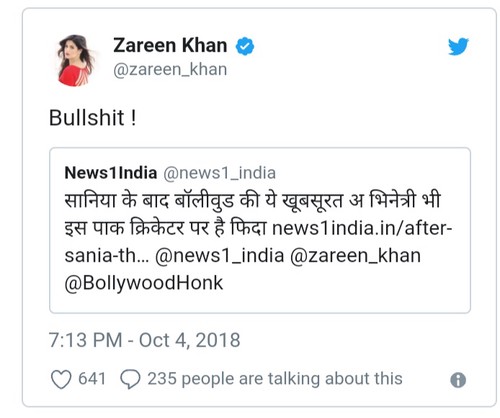Open "235 people are talking about this"
500x418 pixels.
[x=275, y=379]
